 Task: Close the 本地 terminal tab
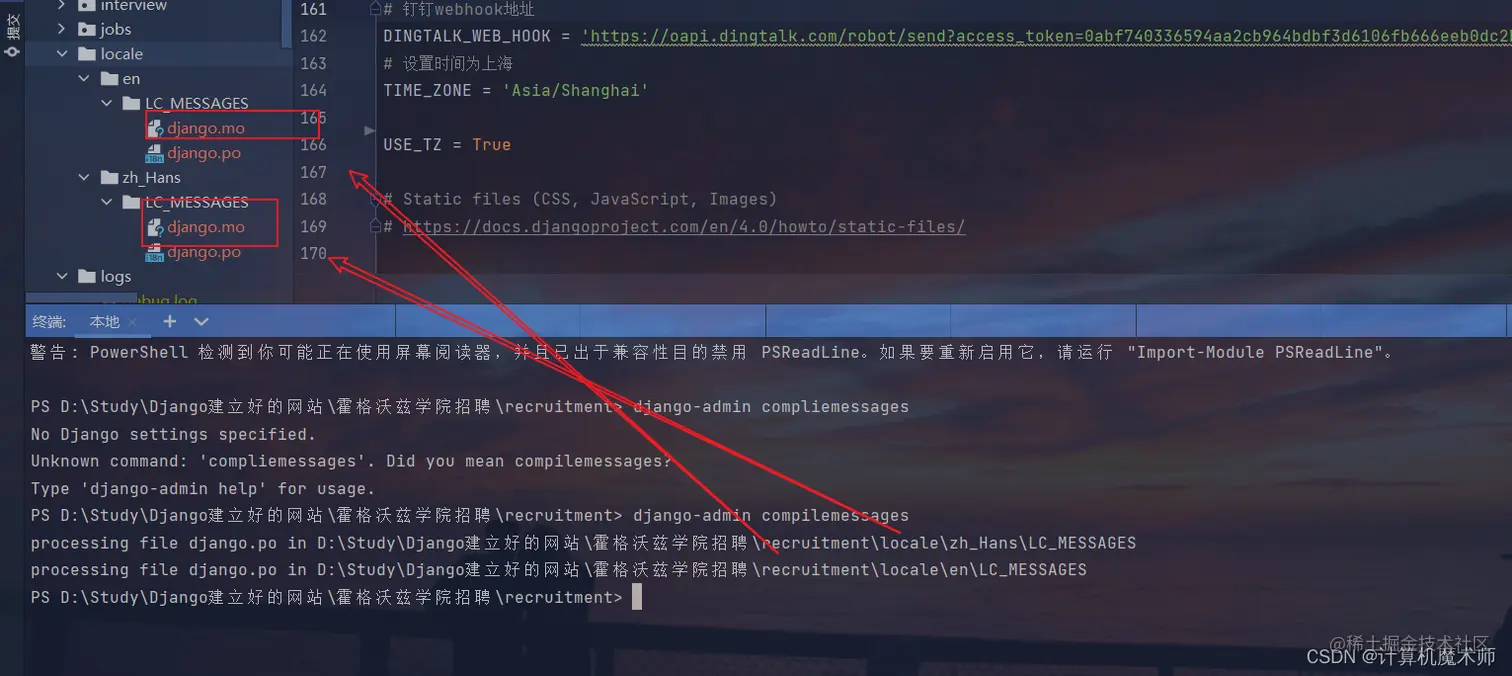click(x=134, y=322)
